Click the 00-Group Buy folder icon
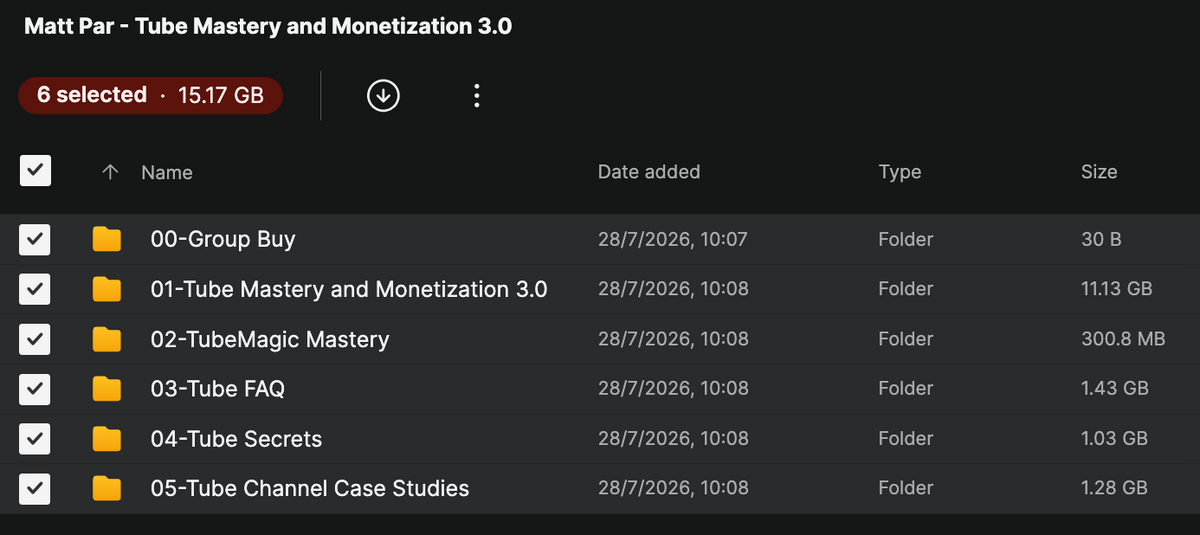Viewport: 1200px width, 535px height. (107, 239)
